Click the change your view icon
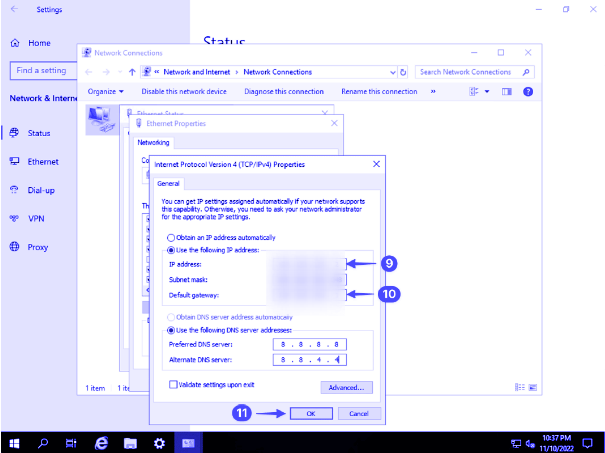 pos(474,91)
